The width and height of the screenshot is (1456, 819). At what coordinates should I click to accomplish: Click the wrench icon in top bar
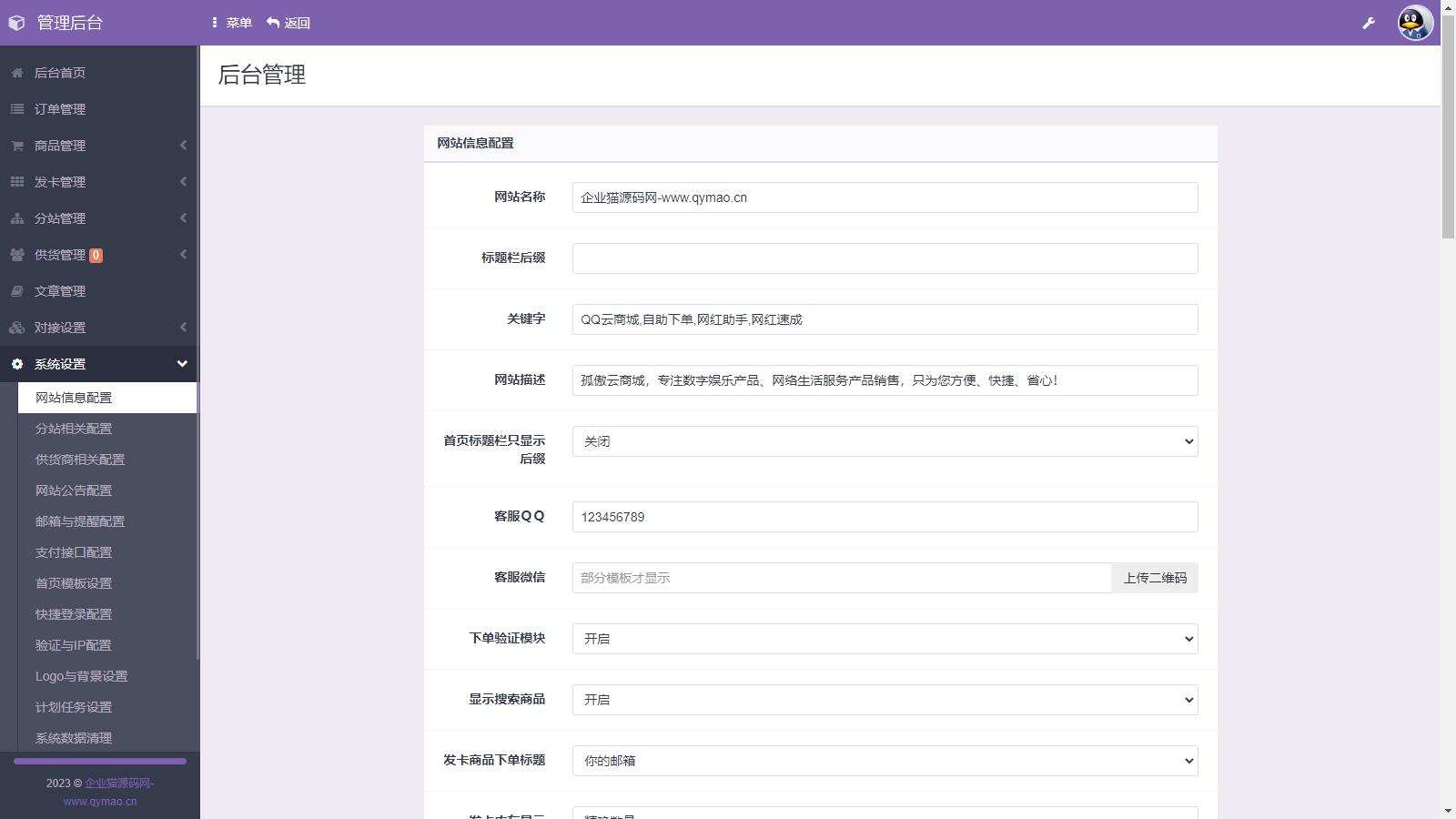click(1368, 23)
